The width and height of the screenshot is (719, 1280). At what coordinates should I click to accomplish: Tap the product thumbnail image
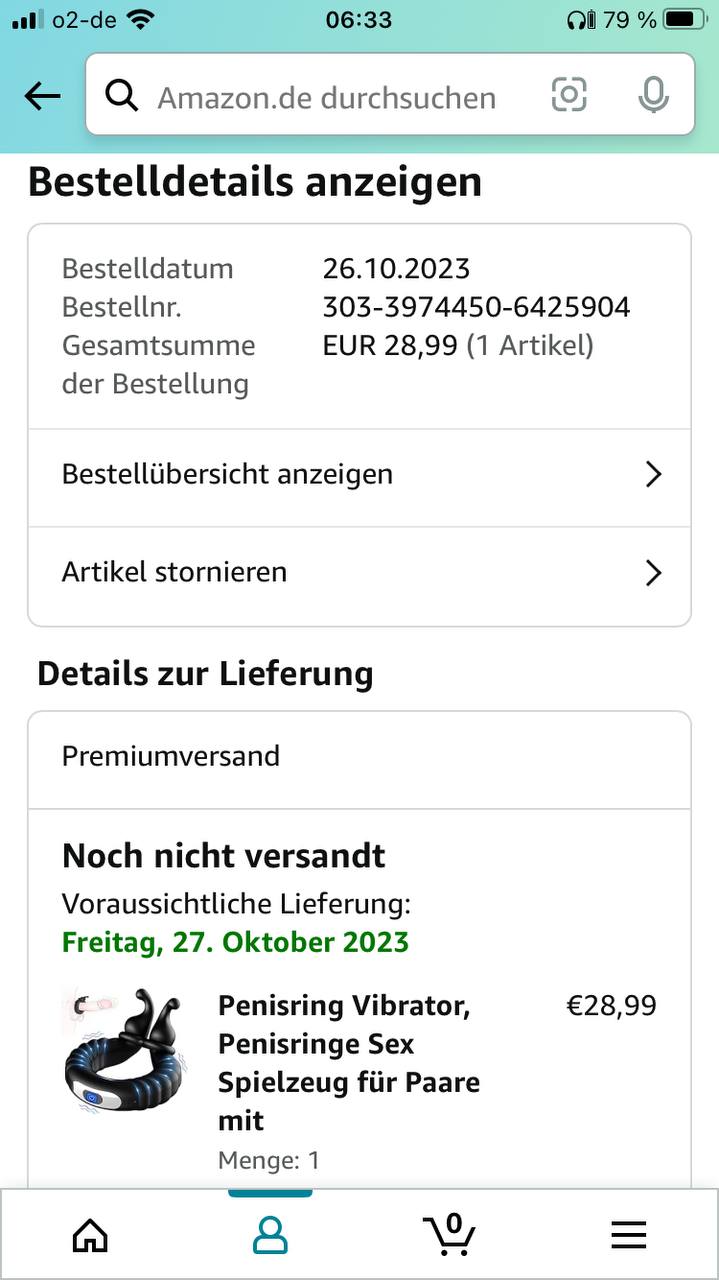point(125,1052)
